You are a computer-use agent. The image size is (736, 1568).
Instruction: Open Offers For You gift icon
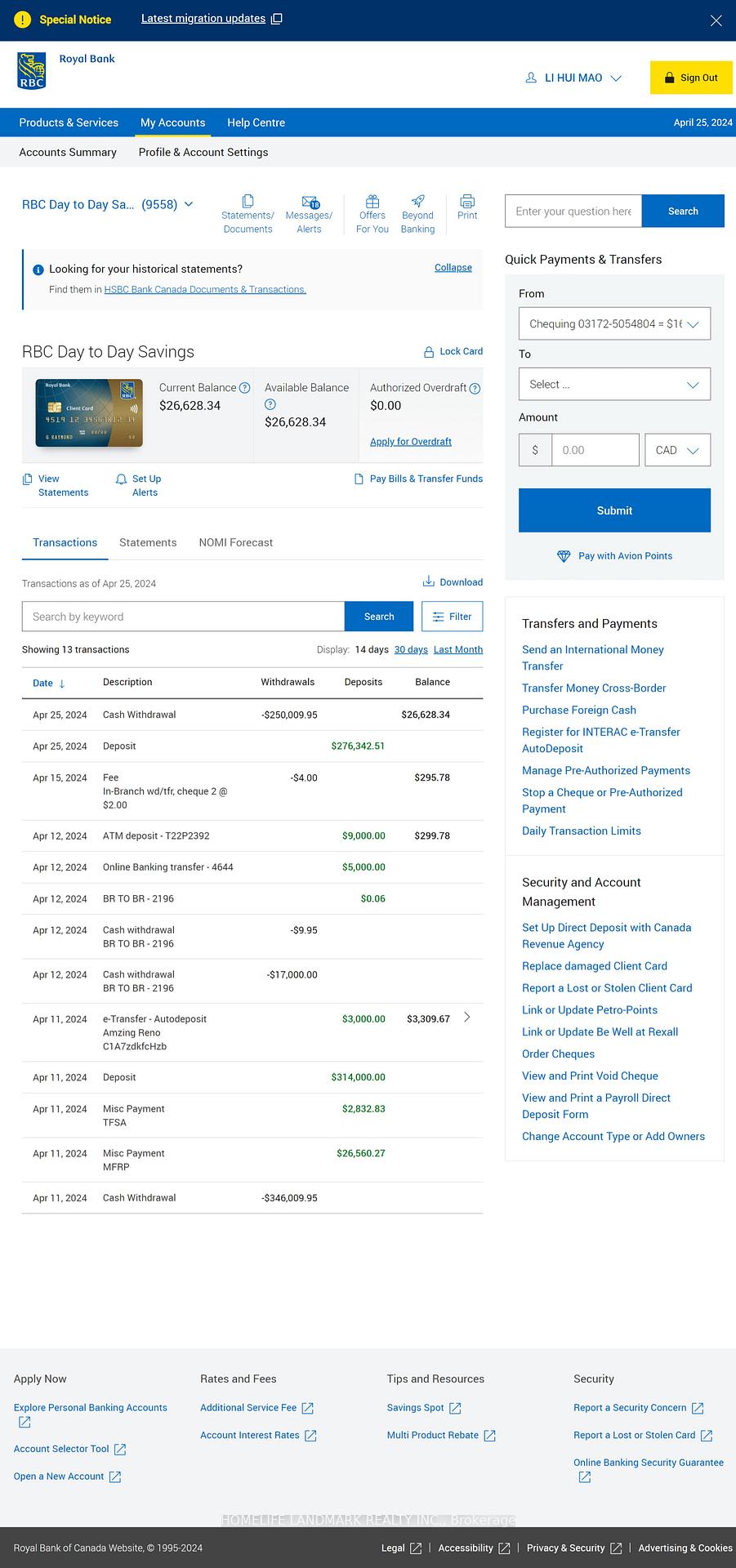click(372, 201)
